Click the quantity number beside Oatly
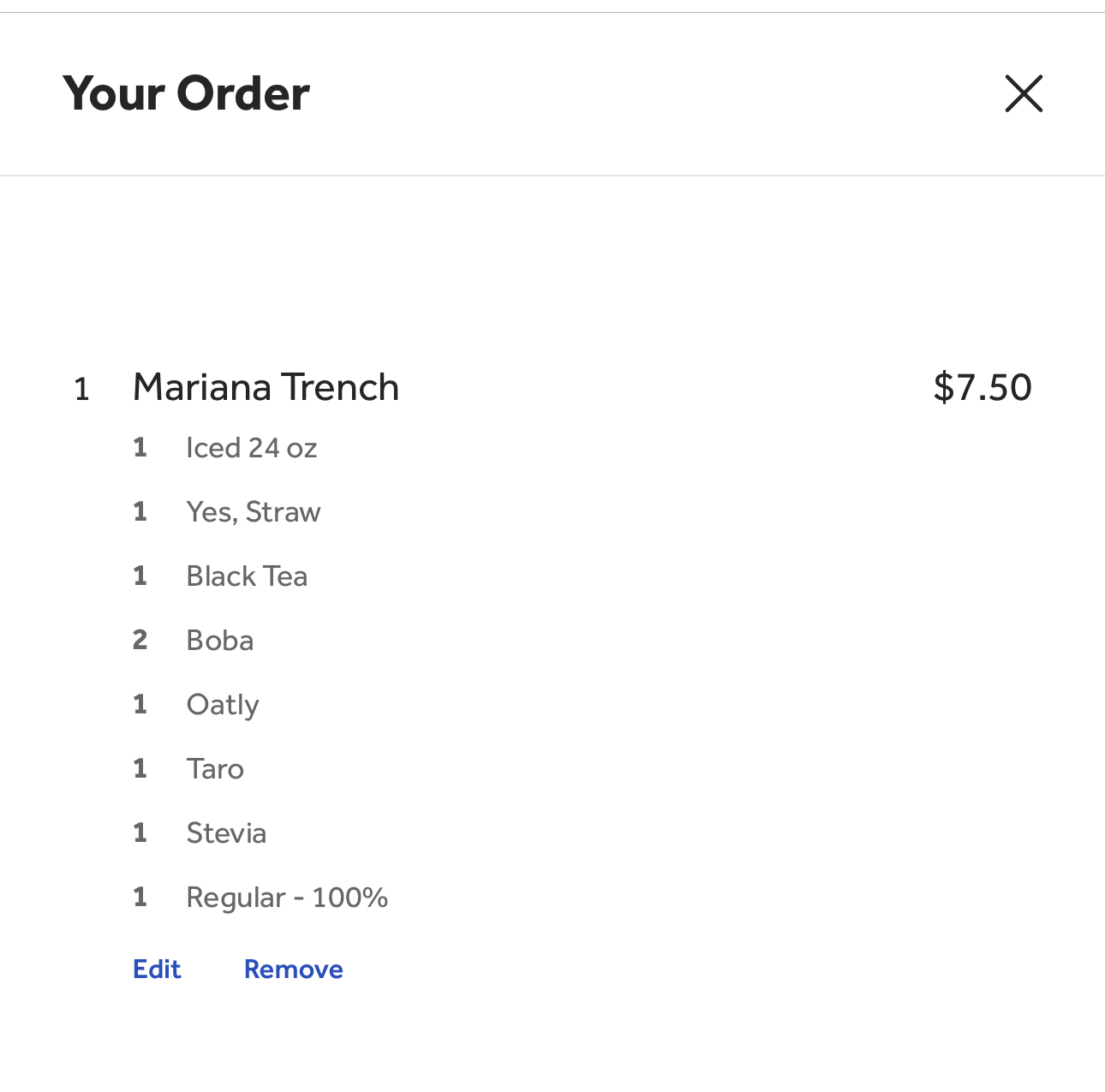Viewport: 1105px width, 1092px height. pyautogui.click(x=140, y=704)
